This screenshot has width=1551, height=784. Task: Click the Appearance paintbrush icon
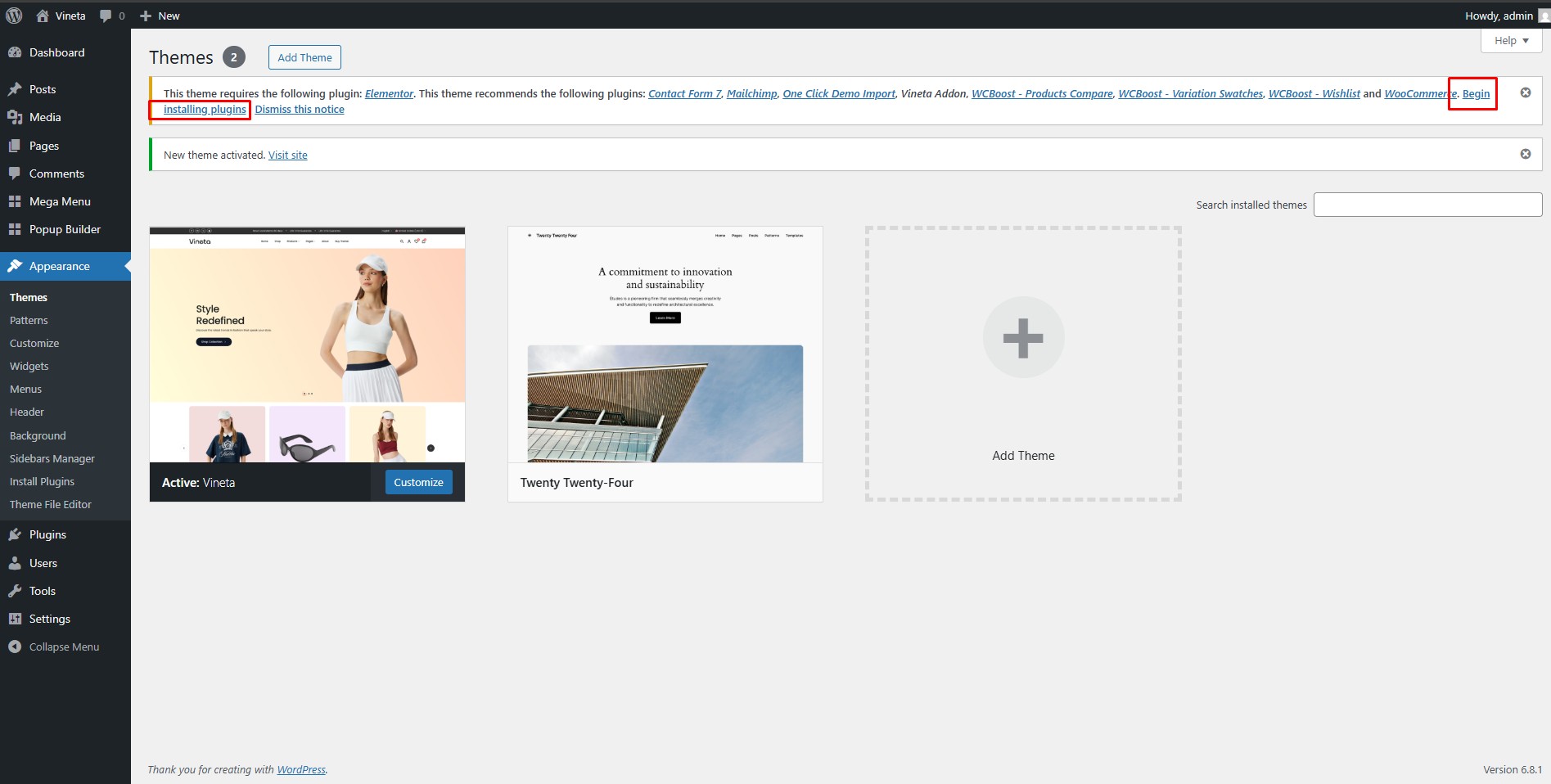tap(15, 266)
